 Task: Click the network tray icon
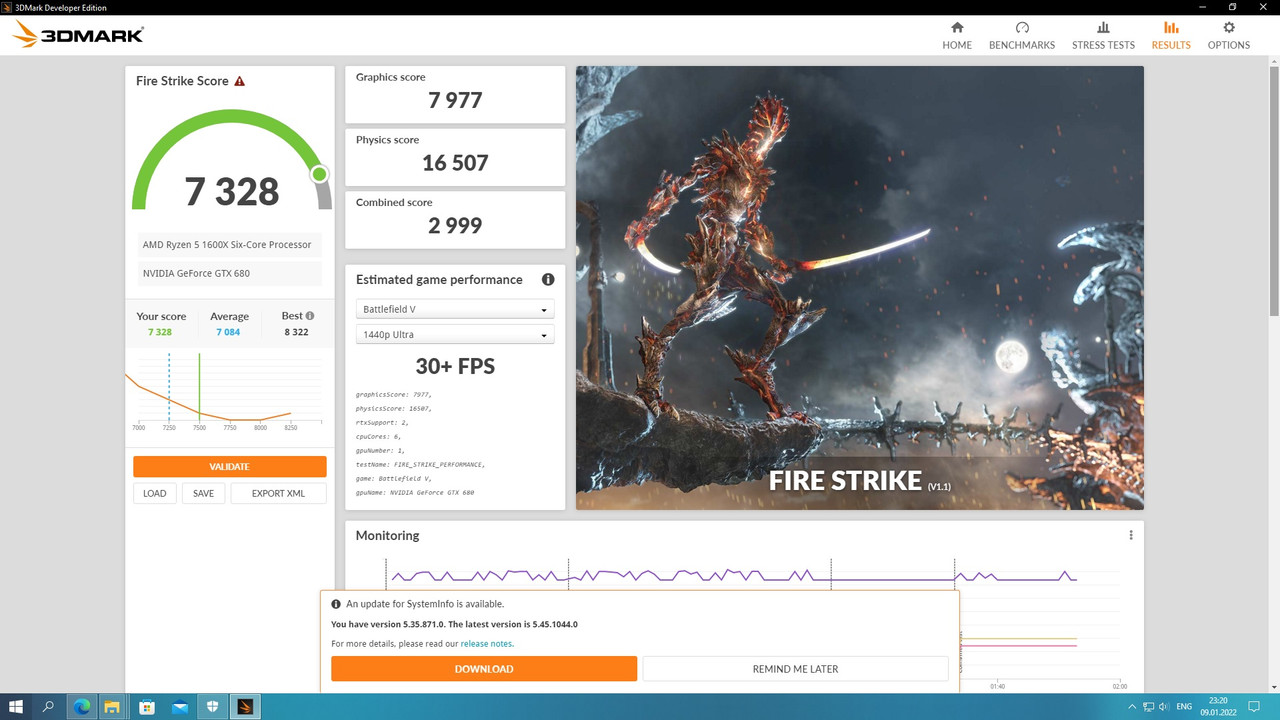(1148, 707)
